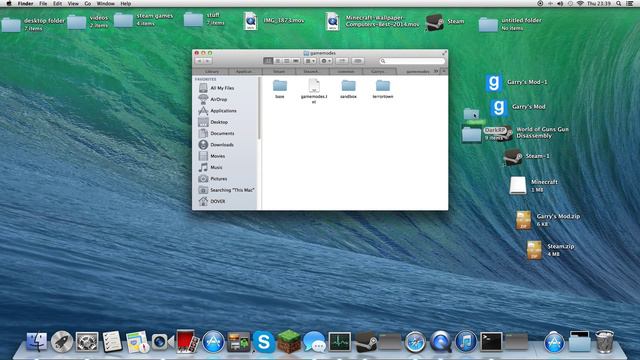
Task: Switch Finder to column view
Action: tap(287, 61)
